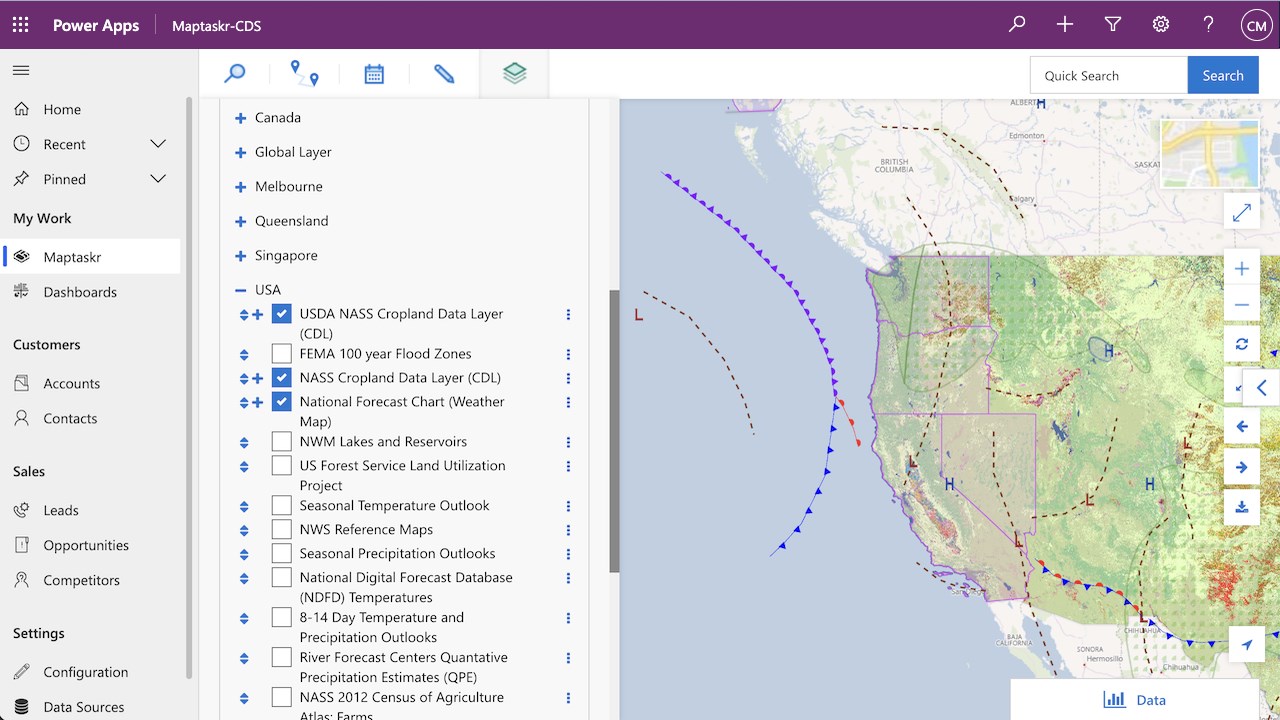Open the calendar scheduling tool

click(x=374, y=74)
